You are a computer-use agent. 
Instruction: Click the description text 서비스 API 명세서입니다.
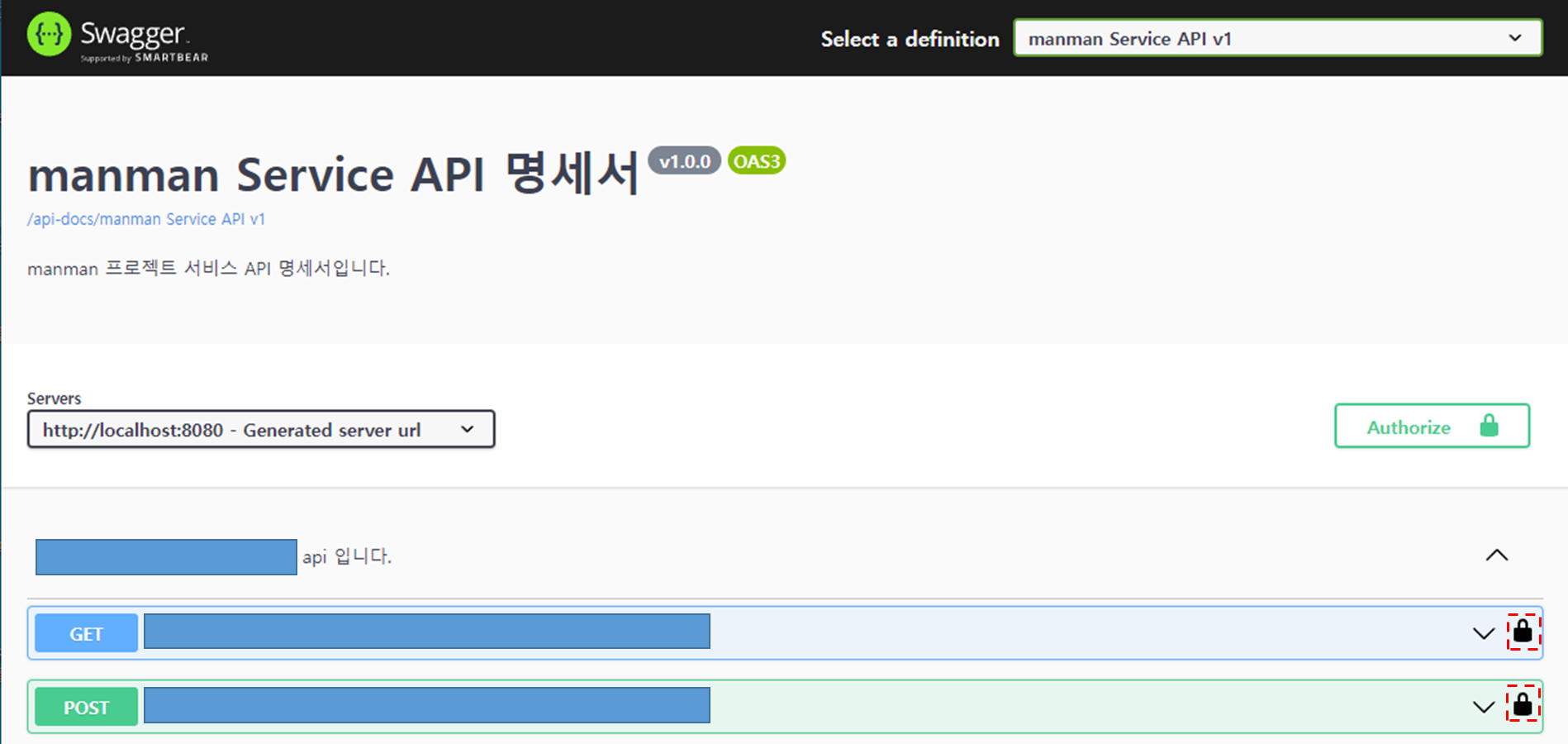coord(287,269)
